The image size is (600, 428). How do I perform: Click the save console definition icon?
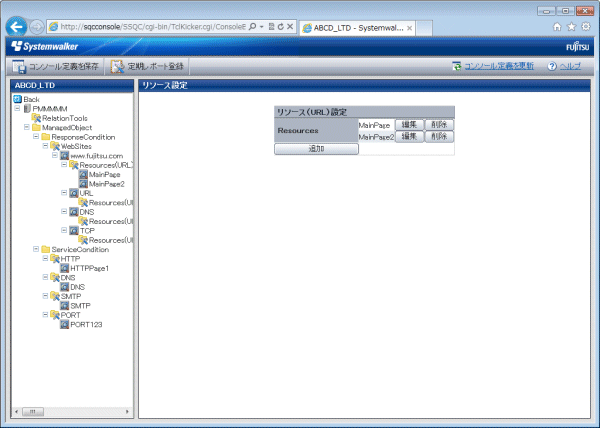point(19,67)
